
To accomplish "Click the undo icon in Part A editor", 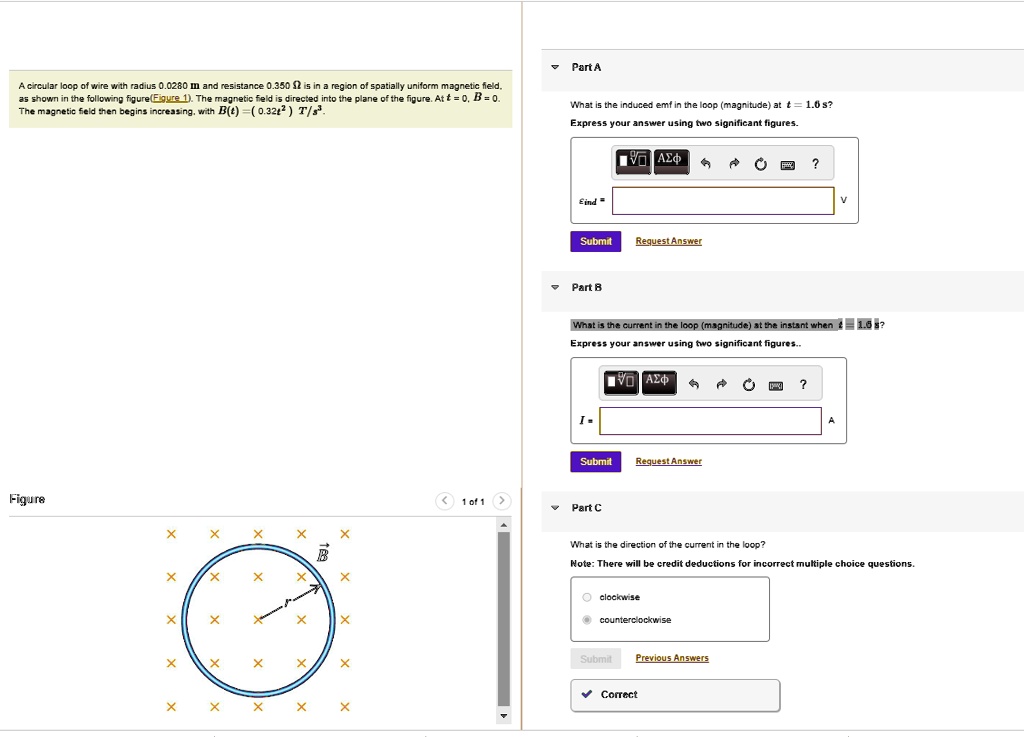I will pos(705,163).
